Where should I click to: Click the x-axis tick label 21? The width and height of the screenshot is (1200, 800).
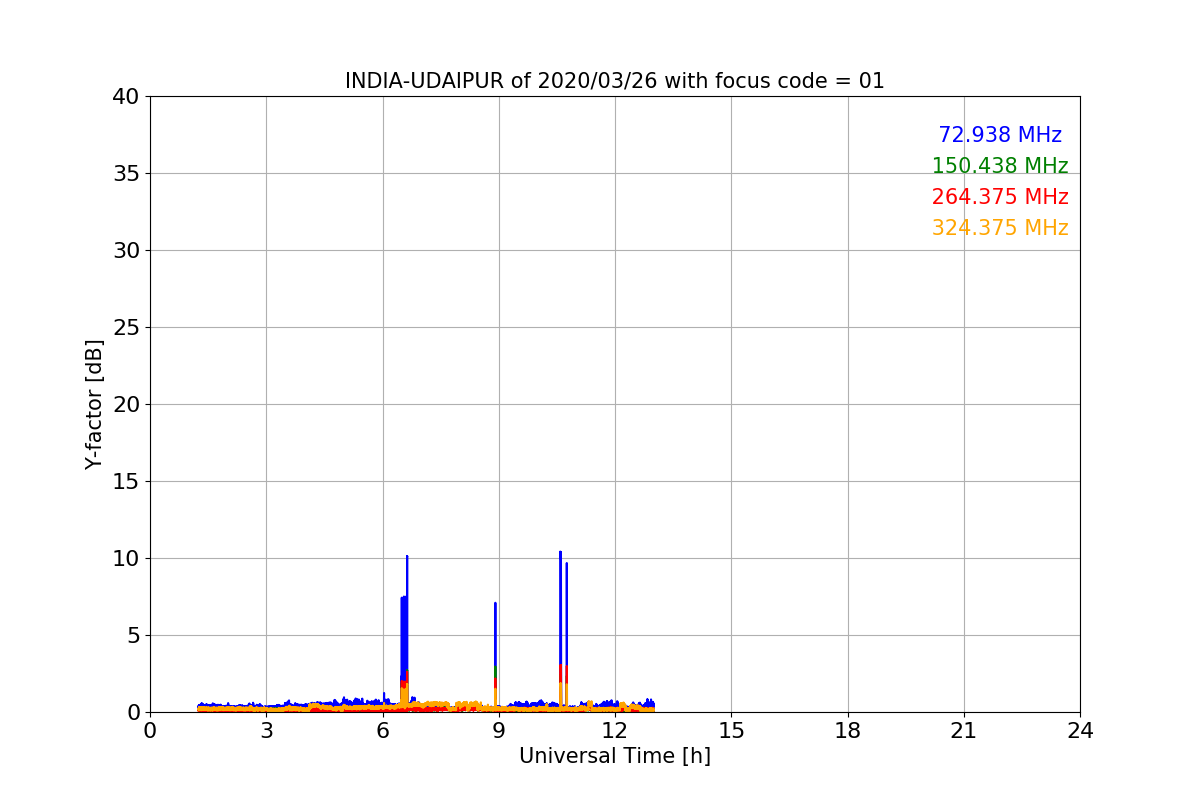coord(964,731)
